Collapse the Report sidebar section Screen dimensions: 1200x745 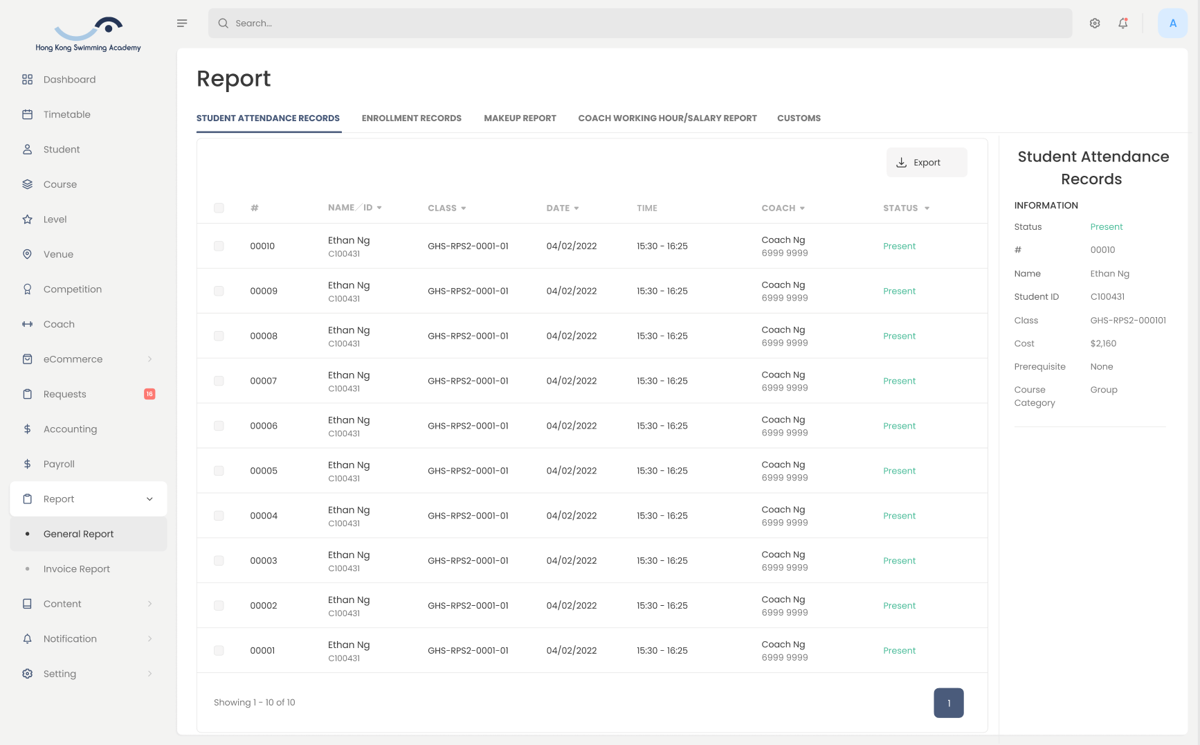(150, 499)
